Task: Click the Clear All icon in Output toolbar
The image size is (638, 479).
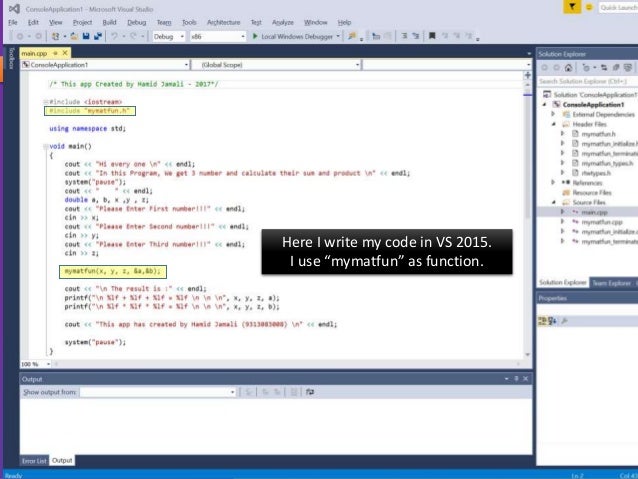Action: point(293,392)
